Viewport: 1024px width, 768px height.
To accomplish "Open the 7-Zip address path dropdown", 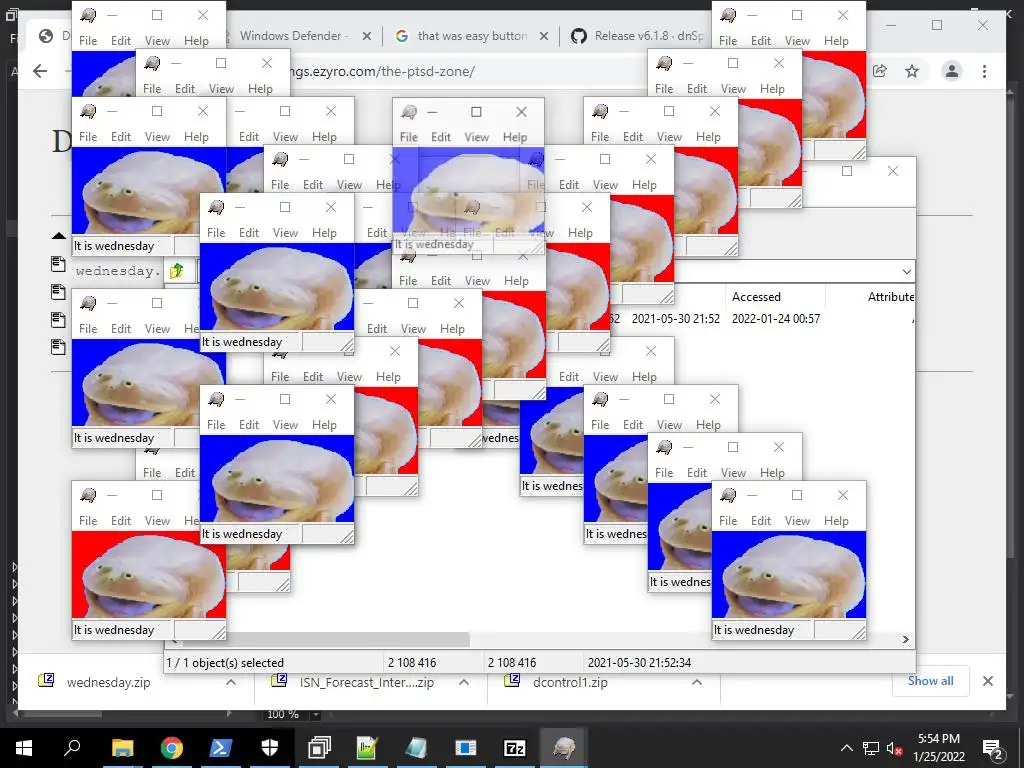I will click(x=906, y=271).
